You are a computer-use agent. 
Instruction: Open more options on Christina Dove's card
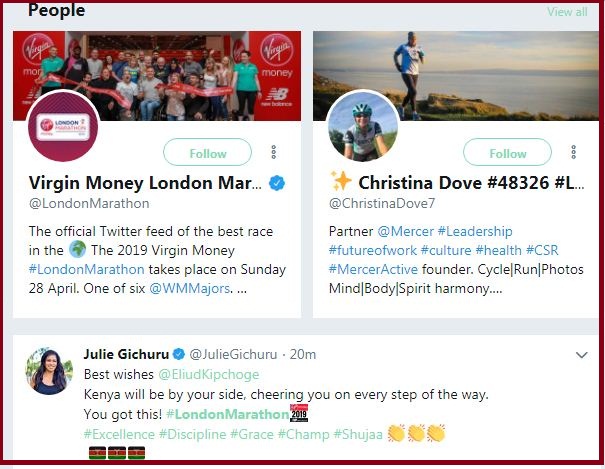point(574,152)
